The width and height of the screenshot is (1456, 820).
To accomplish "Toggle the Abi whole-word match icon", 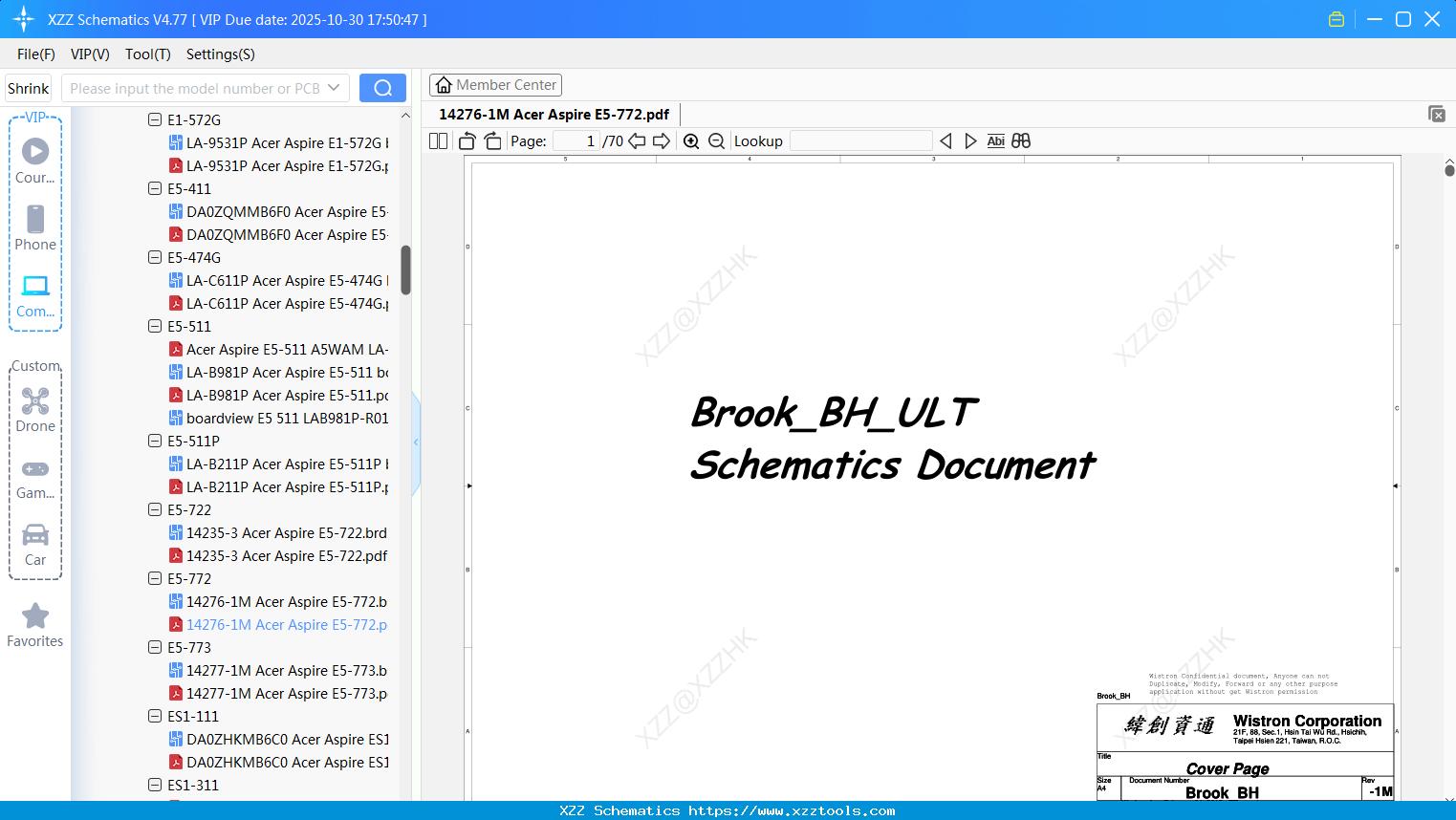I will pyautogui.click(x=996, y=141).
